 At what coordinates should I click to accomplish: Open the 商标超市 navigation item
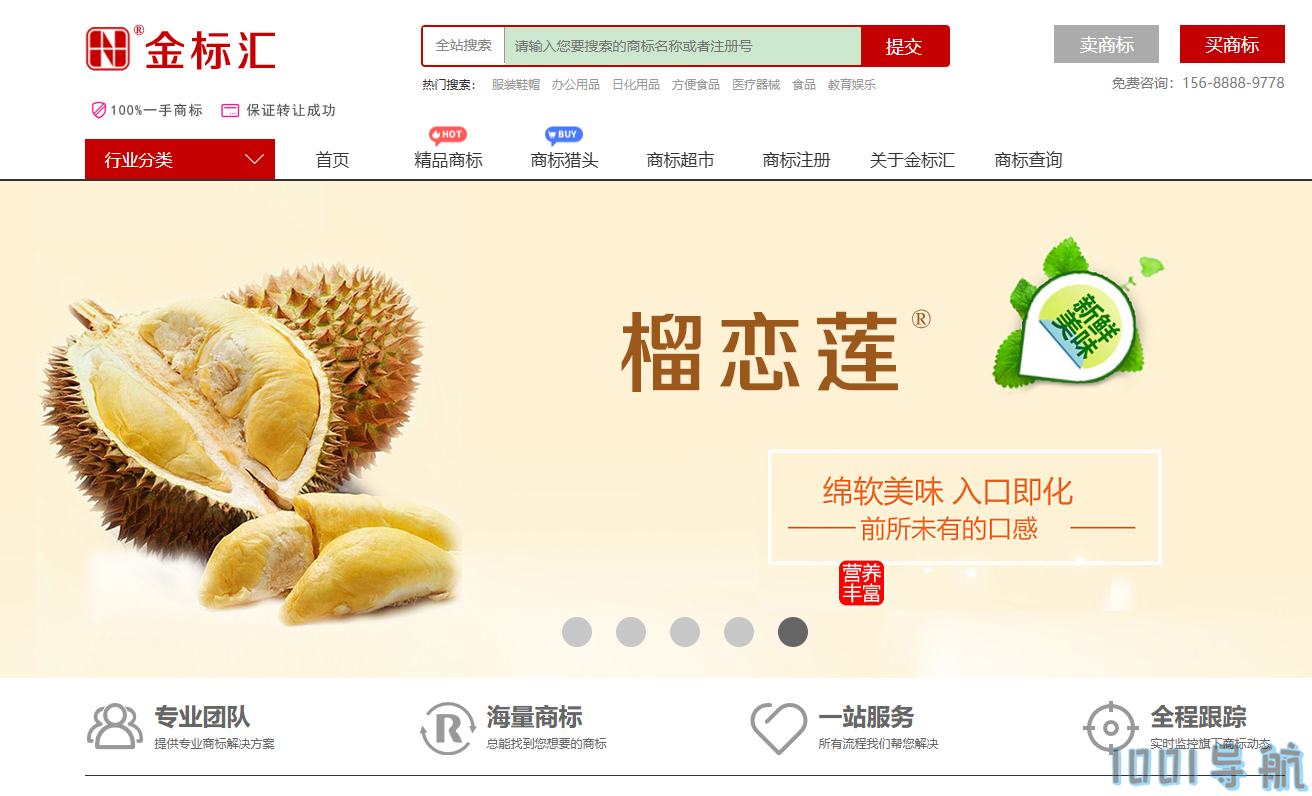pos(680,160)
